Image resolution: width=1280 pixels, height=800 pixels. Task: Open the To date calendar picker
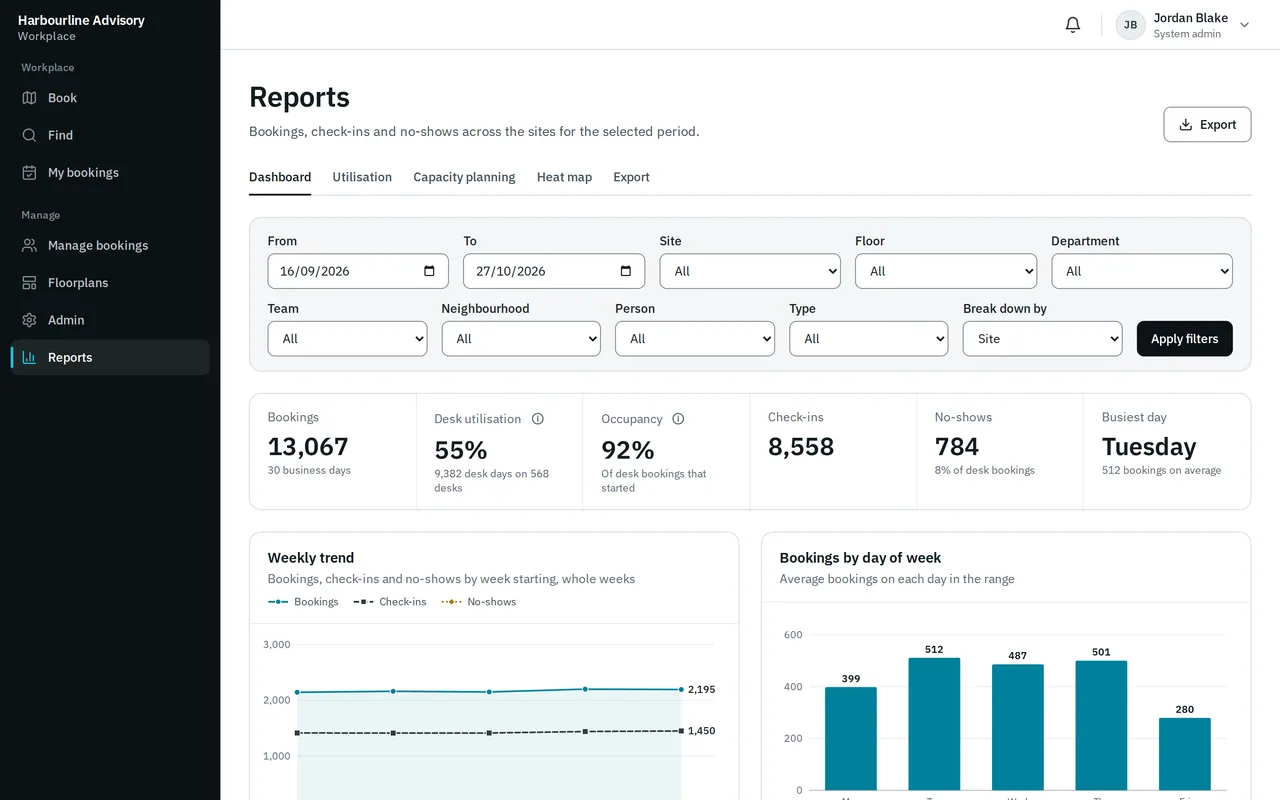coord(625,271)
